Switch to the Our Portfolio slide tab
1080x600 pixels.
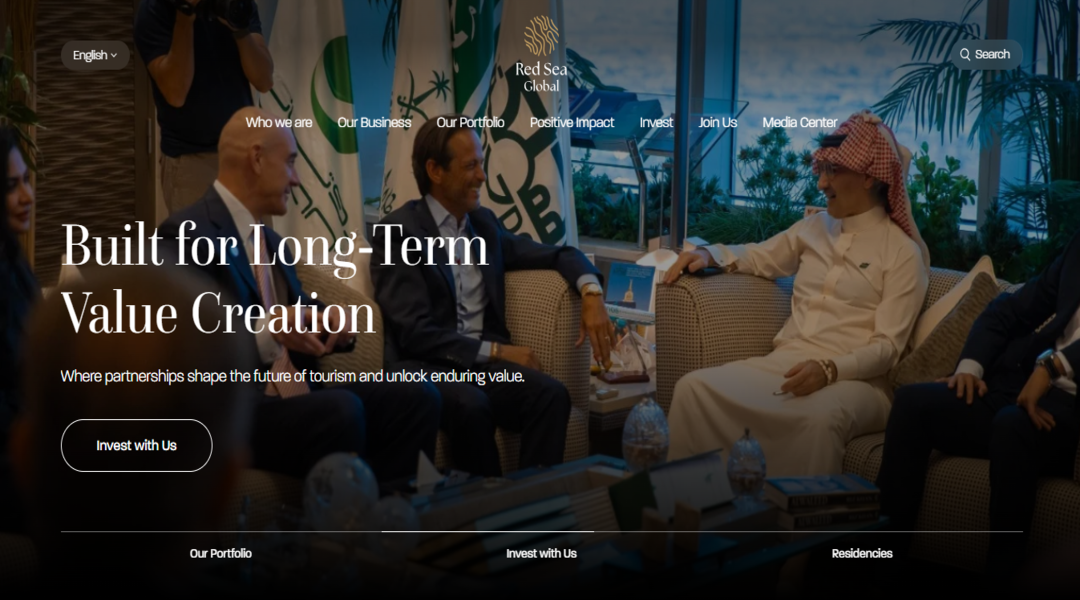pos(220,553)
